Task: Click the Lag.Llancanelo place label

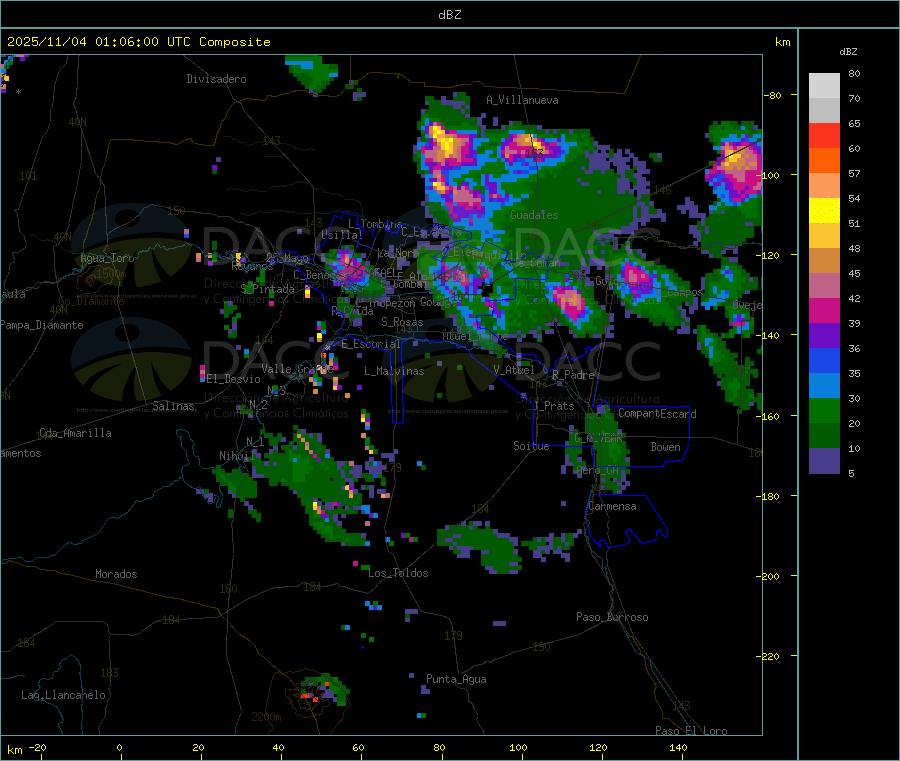Action: pos(63,696)
